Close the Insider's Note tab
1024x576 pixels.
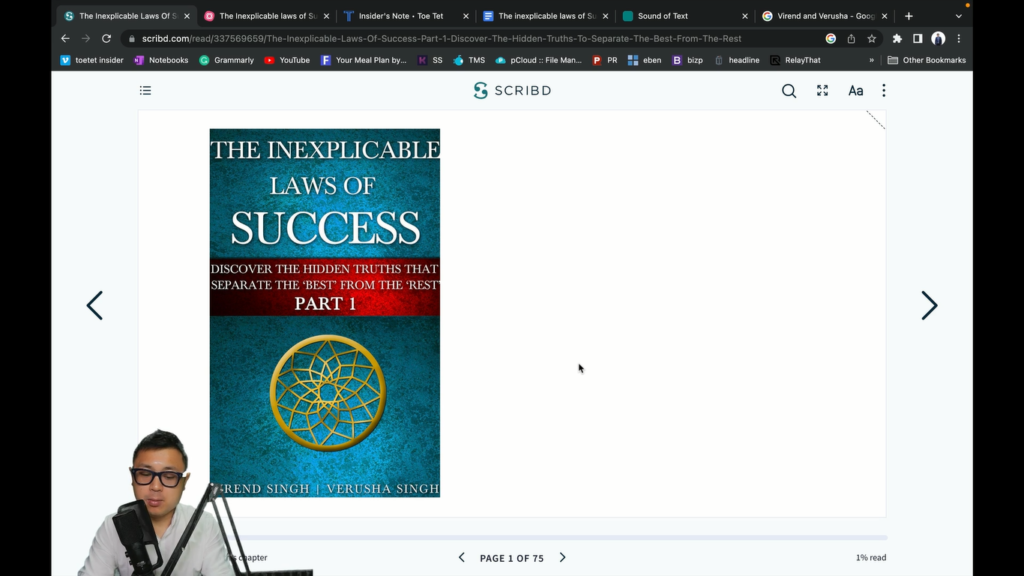coord(466,16)
